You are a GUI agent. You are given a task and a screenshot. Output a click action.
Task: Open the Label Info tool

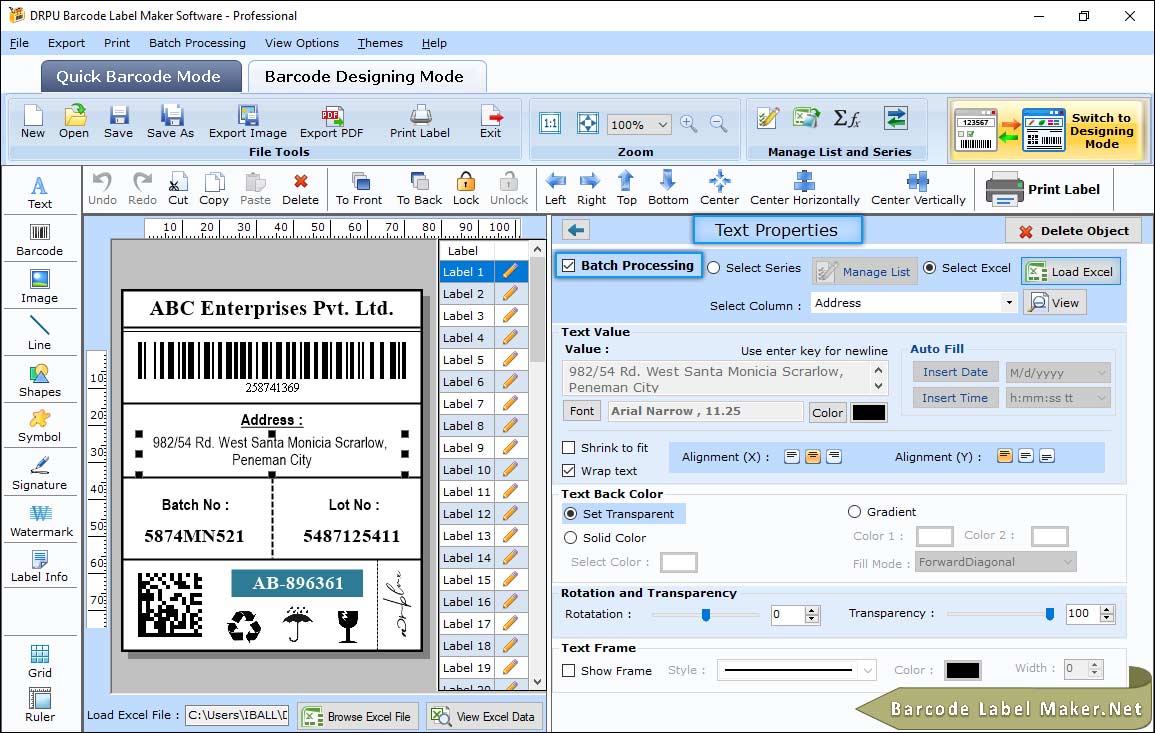tap(40, 567)
